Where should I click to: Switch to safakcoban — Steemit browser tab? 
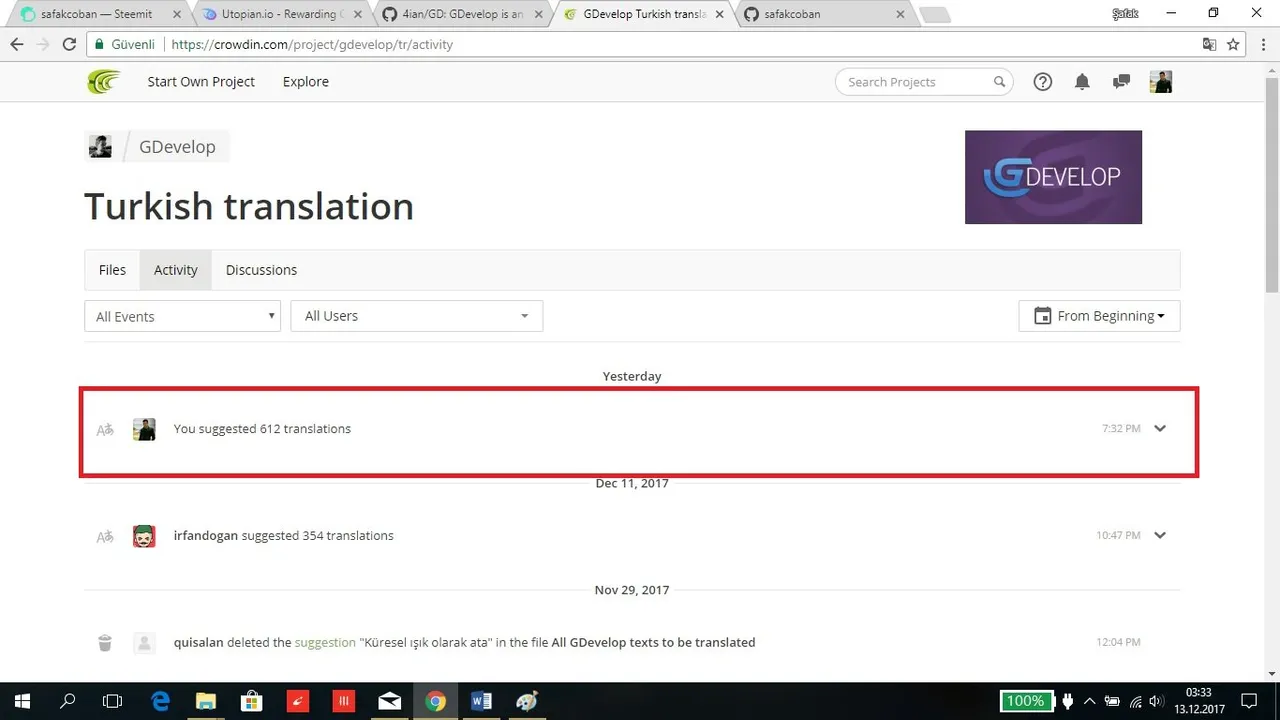click(x=95, y=15)
